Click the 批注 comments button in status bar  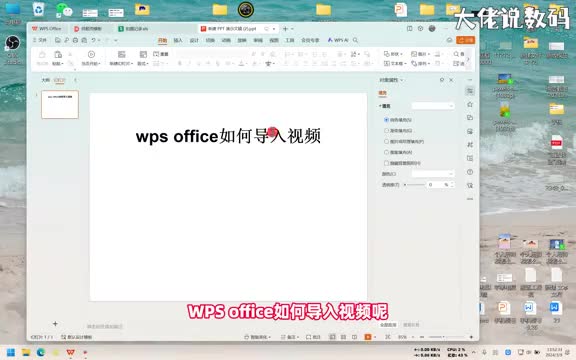point(313,337)
